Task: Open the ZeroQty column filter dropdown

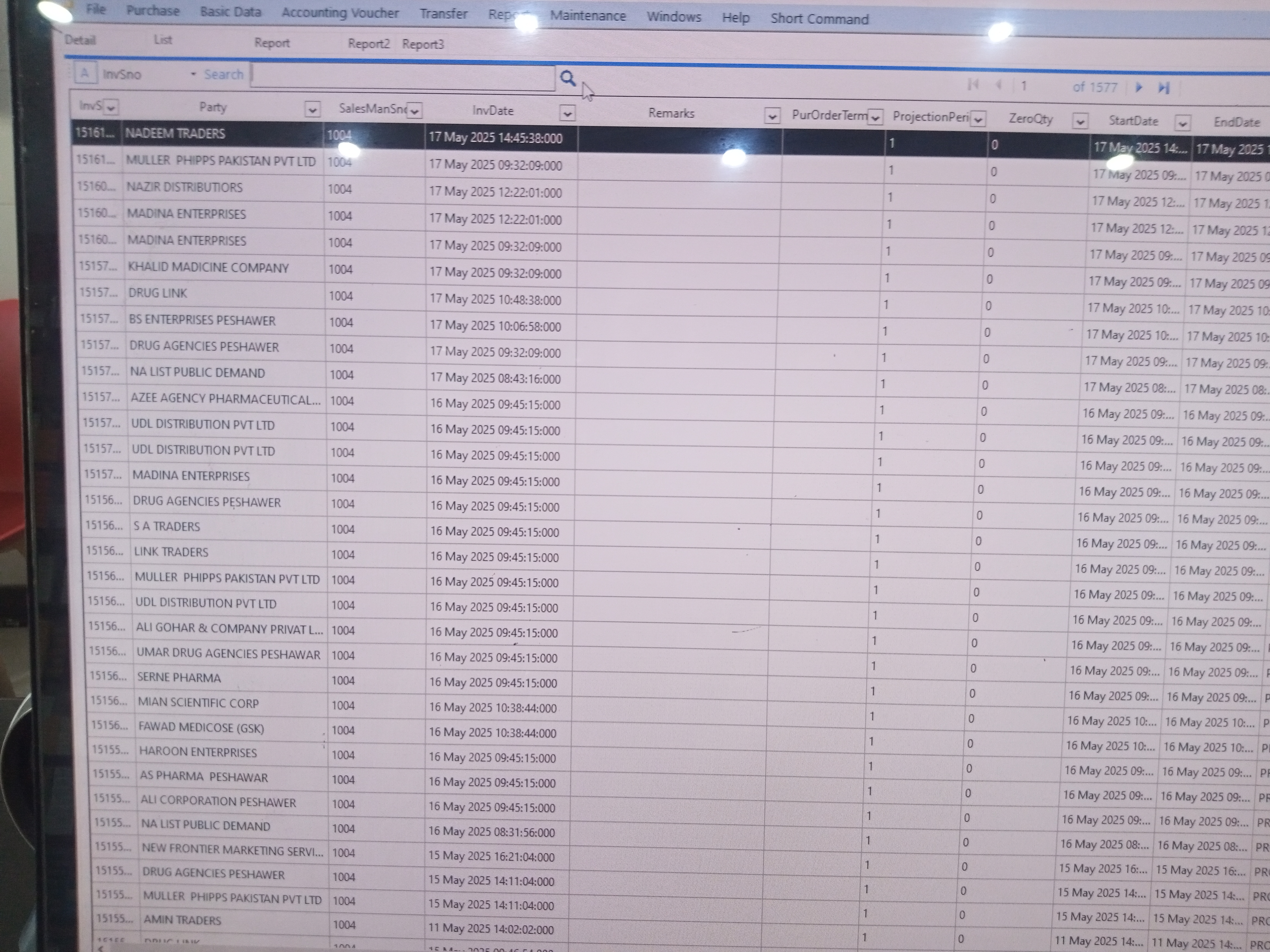Action: (x=1080, y=122)
